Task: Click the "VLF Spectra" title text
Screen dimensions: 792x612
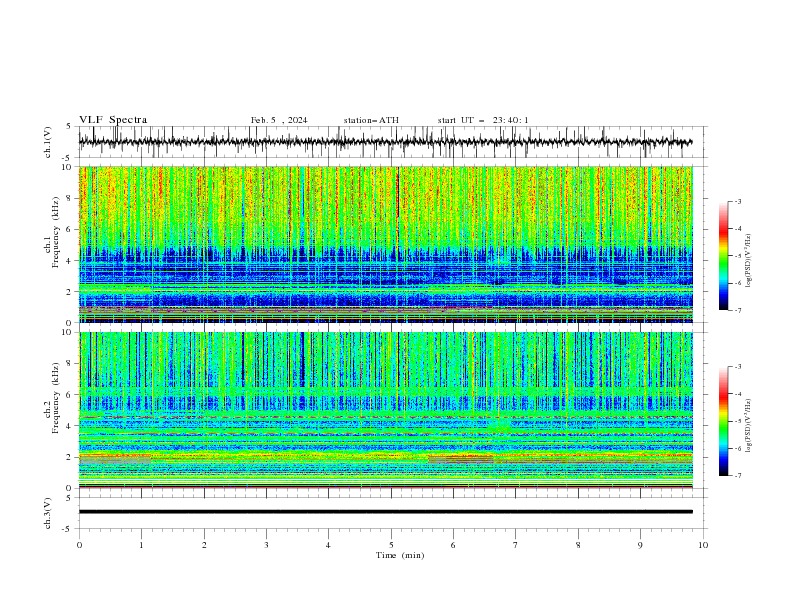Action: [113, 120]
